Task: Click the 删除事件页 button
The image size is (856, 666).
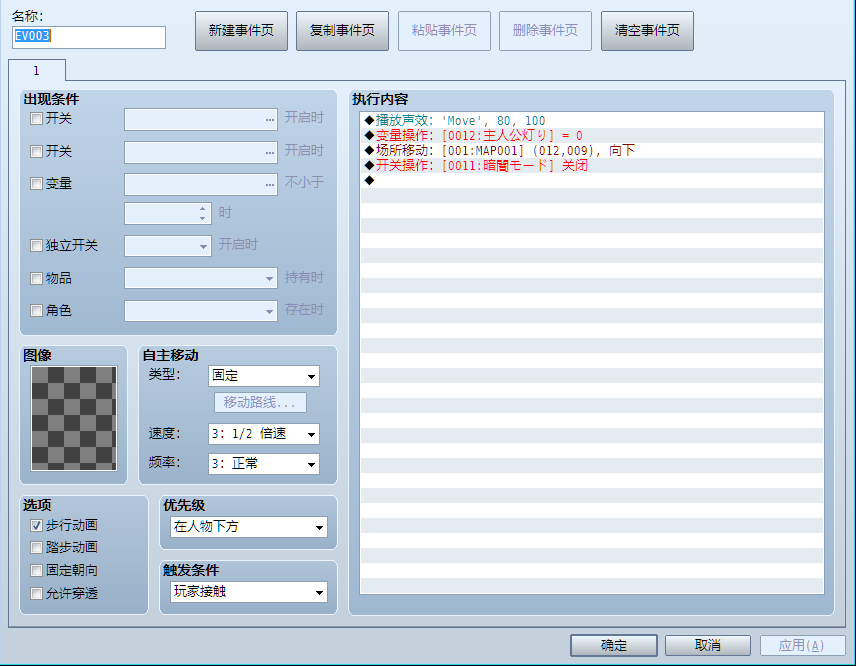Action: (x=545, y=31)
